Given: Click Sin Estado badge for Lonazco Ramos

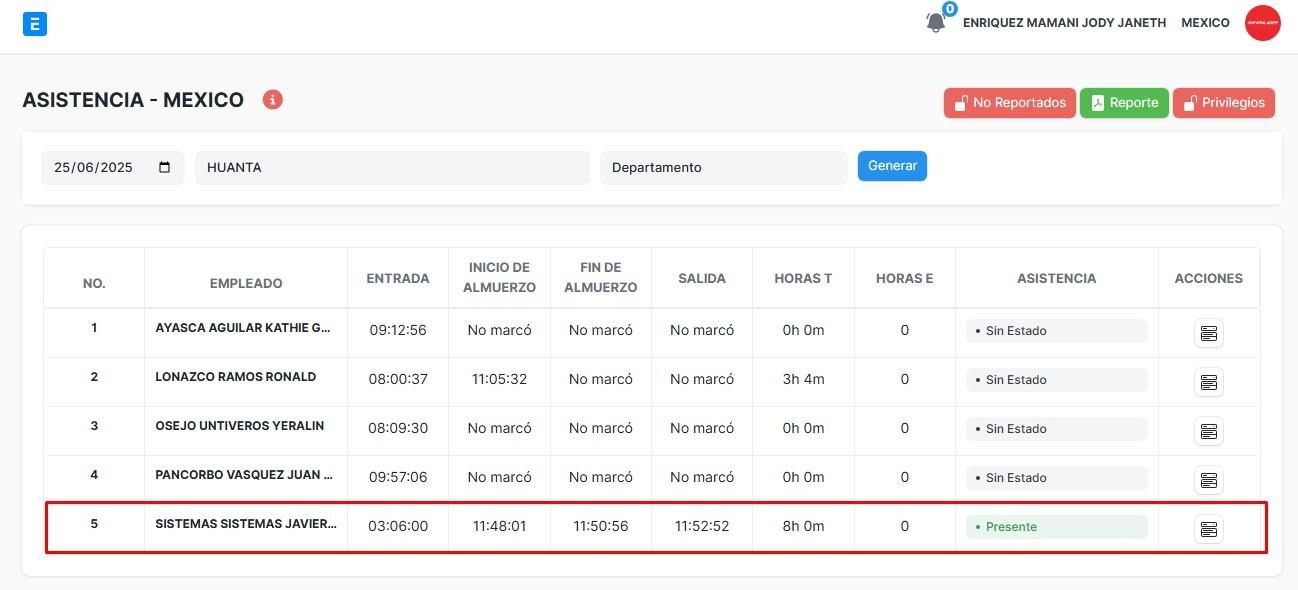Looking at the screenshot, I should click(1056, 380).
